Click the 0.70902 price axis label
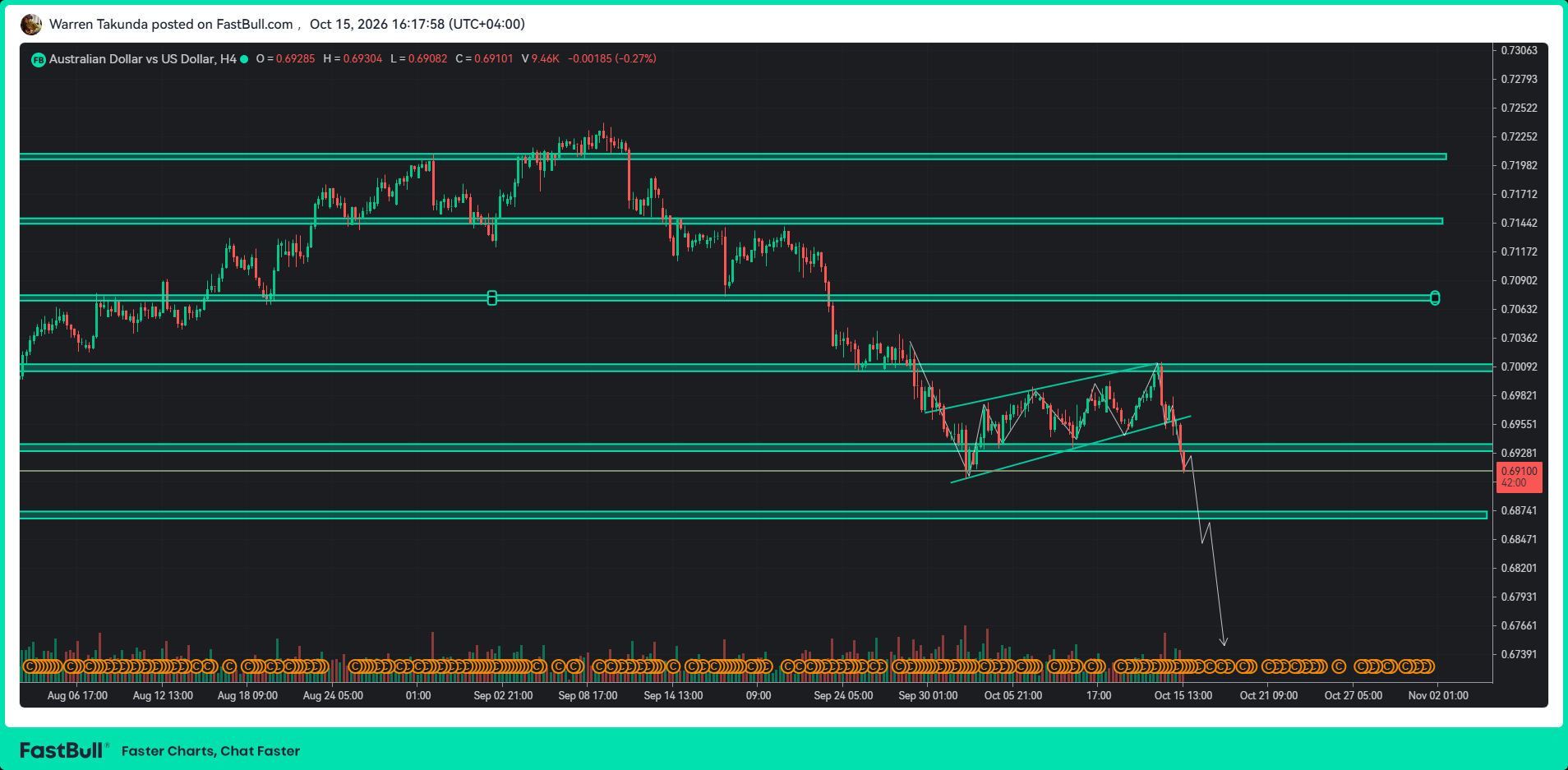Image resolution: width=1568 pixels, height=770 pixels. 1519,280
